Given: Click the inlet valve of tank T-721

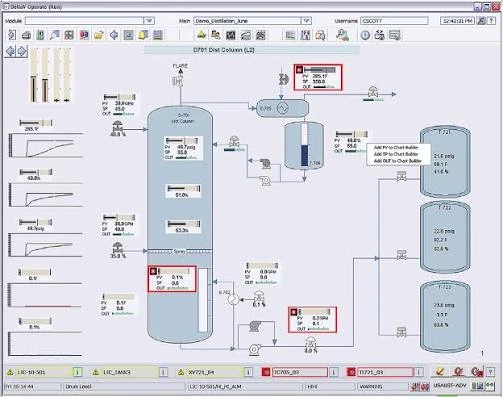Looking at the screenshot, I should (x=401, y=176).
